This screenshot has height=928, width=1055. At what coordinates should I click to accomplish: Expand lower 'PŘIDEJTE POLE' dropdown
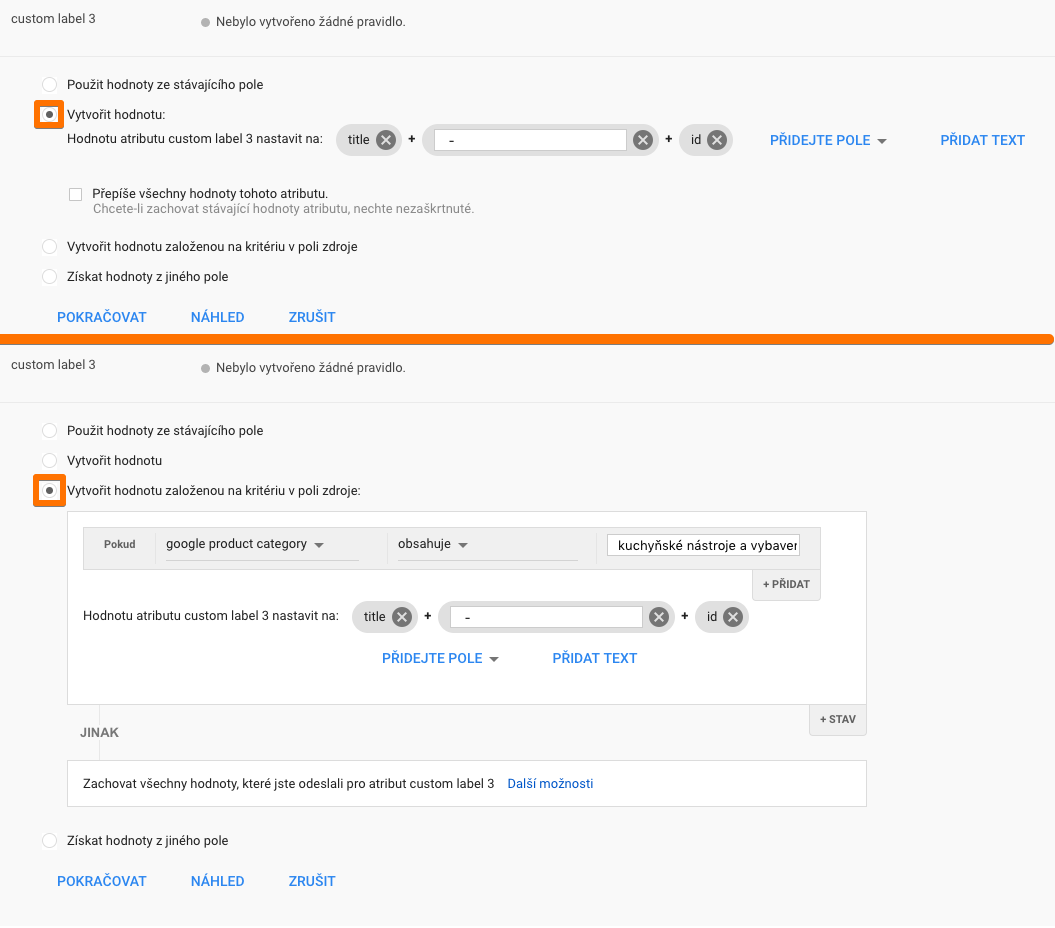(x=440, y=659)
